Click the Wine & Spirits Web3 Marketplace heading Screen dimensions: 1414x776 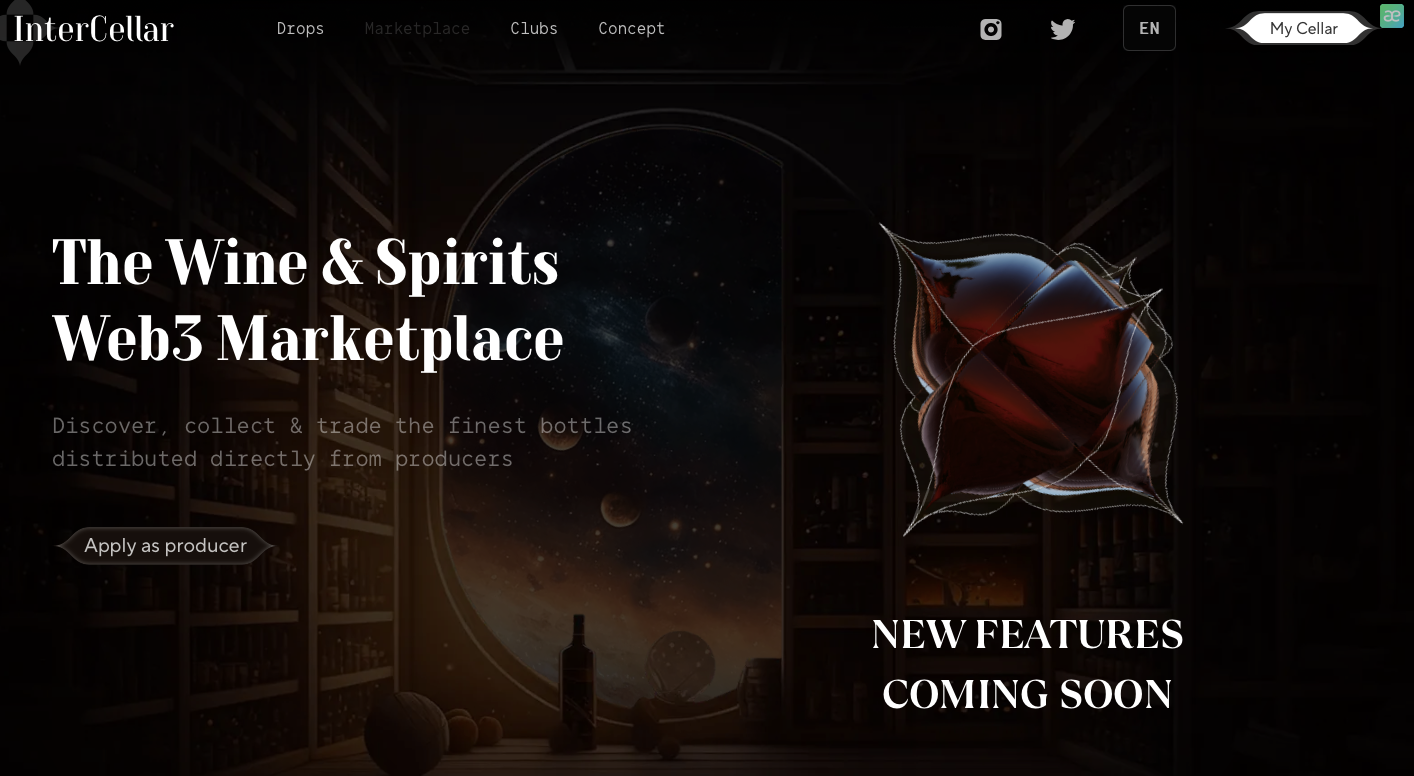(308, 301)
